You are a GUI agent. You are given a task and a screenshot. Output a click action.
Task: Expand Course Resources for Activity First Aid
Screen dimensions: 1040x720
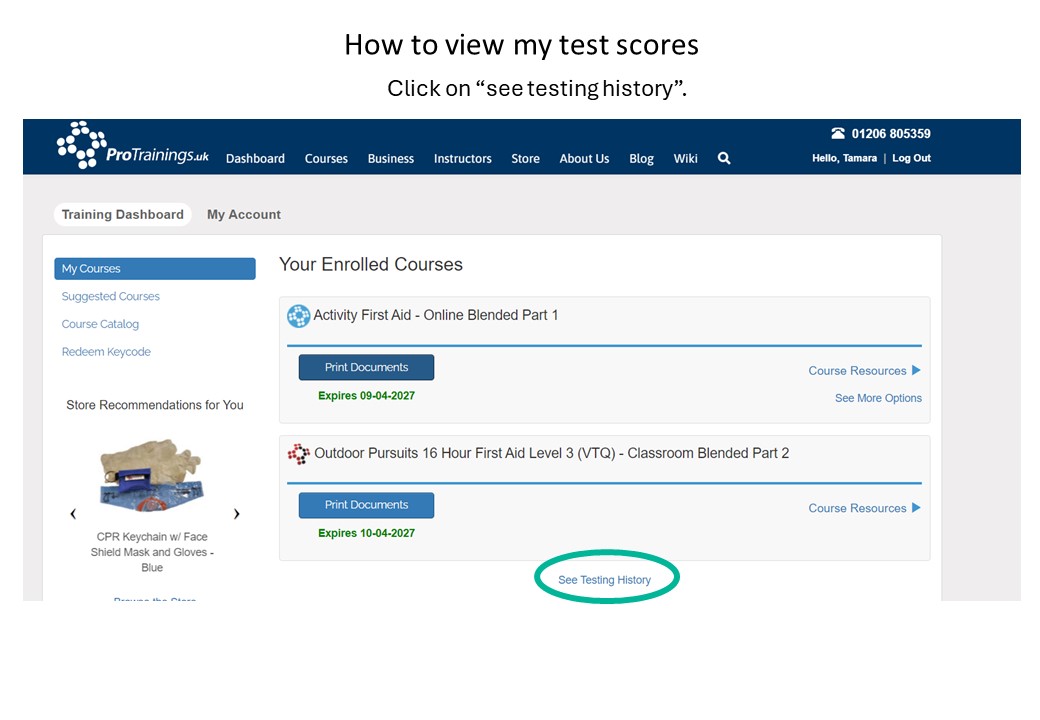[864, 371]
